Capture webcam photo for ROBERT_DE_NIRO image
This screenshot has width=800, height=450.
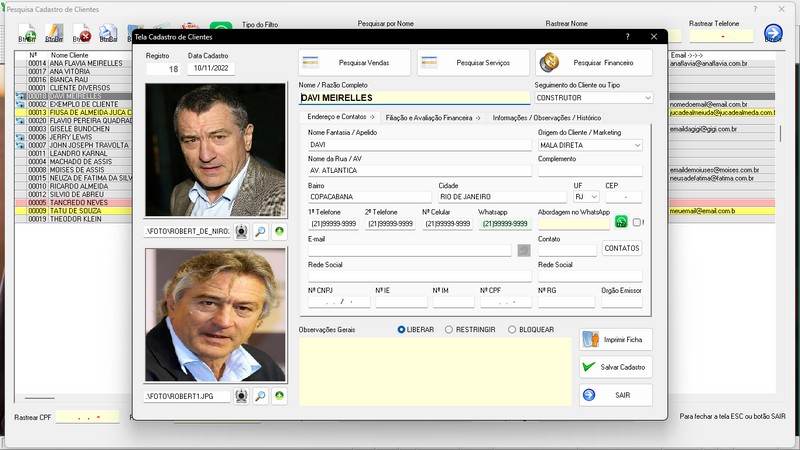[x=241, y=231]
